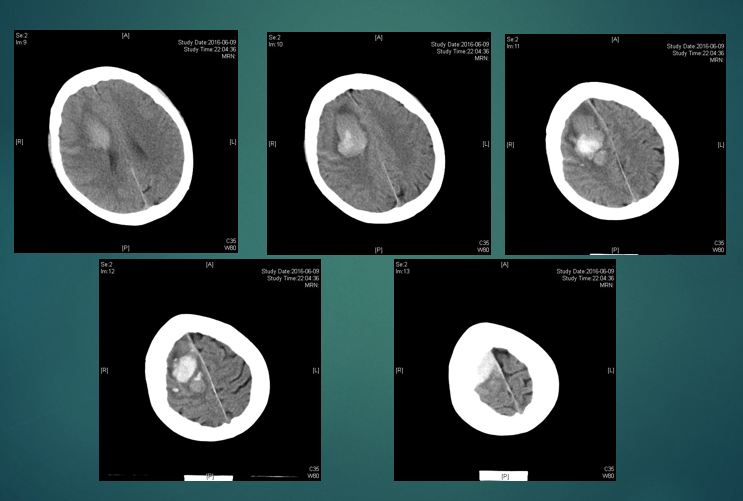Click the [L] marker on image Im:10
Viewport: 743px width, 501px height.
tap(486, 143)
